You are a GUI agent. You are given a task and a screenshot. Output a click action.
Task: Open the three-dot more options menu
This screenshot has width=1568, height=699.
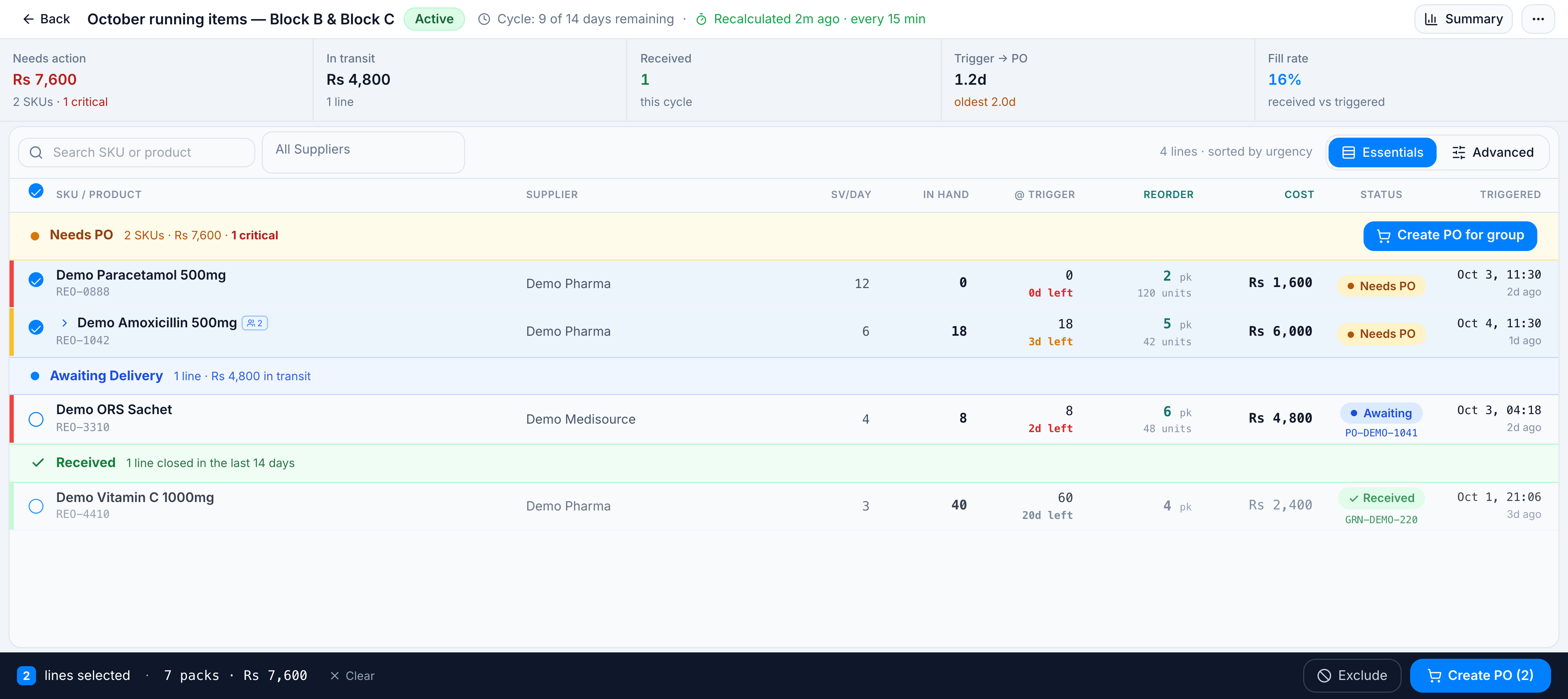click(x=1538, y=19)
